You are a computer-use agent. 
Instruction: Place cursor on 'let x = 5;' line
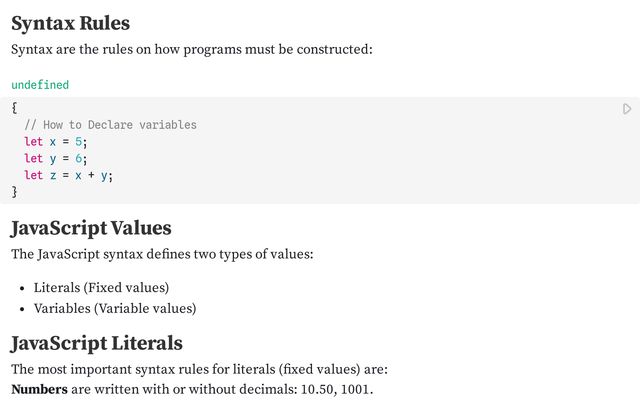pyautogui.click(x=56, y=142)
